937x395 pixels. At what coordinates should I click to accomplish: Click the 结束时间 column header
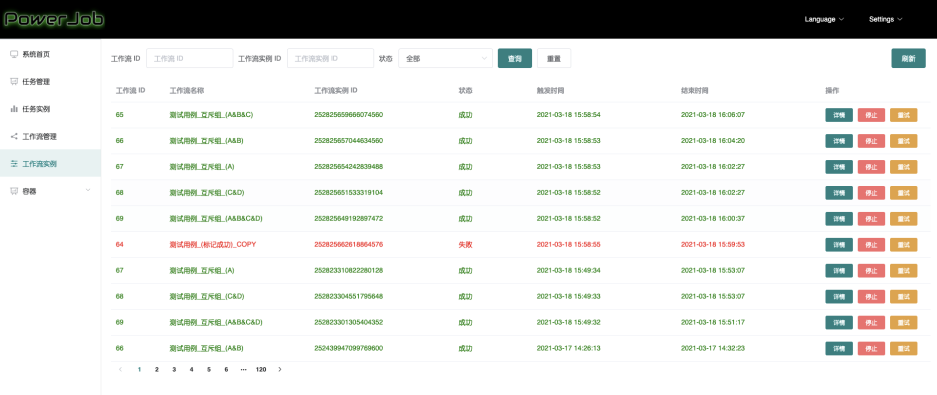click(x=695, y=91)
